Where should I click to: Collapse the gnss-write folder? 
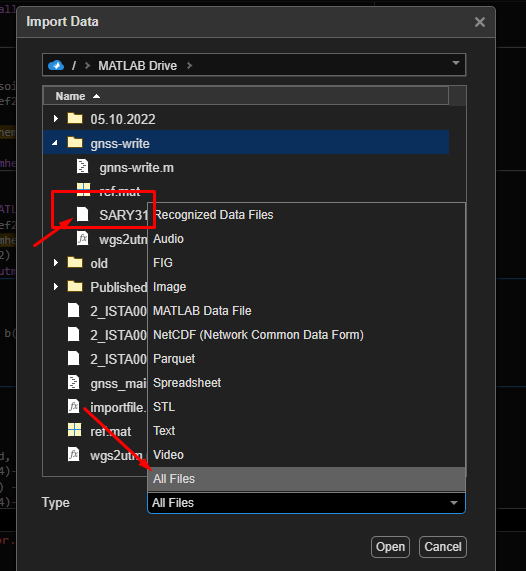click(x=55, y=143)
